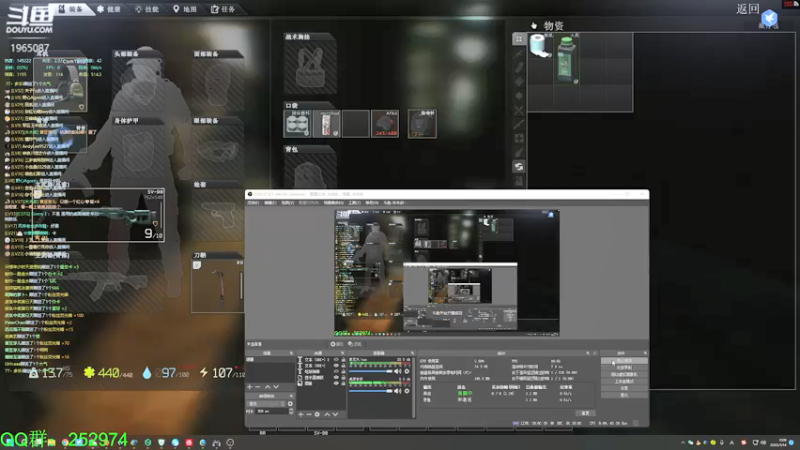This screenshot has width=800, height=450.
Task: Select the weapons filter icon in stash sidebar
Action: point(519,53)
